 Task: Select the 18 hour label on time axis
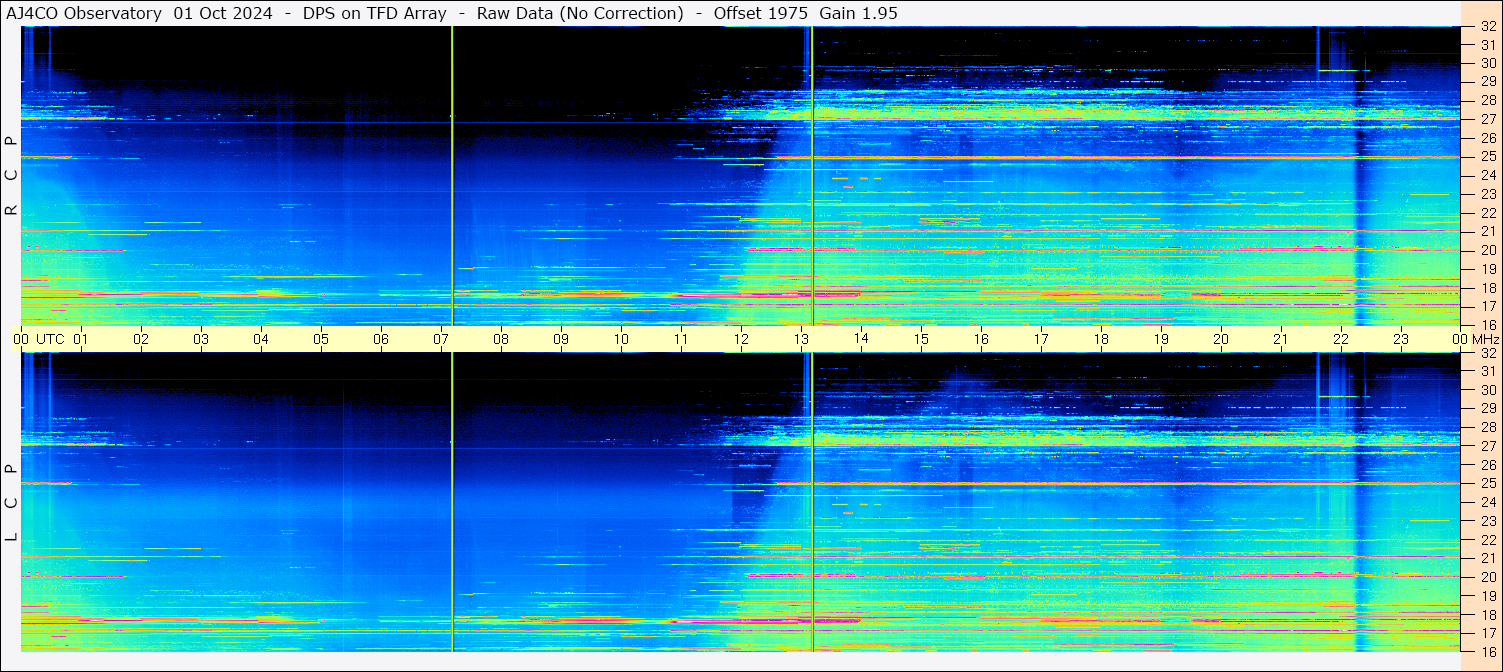tap(1101, 339)
